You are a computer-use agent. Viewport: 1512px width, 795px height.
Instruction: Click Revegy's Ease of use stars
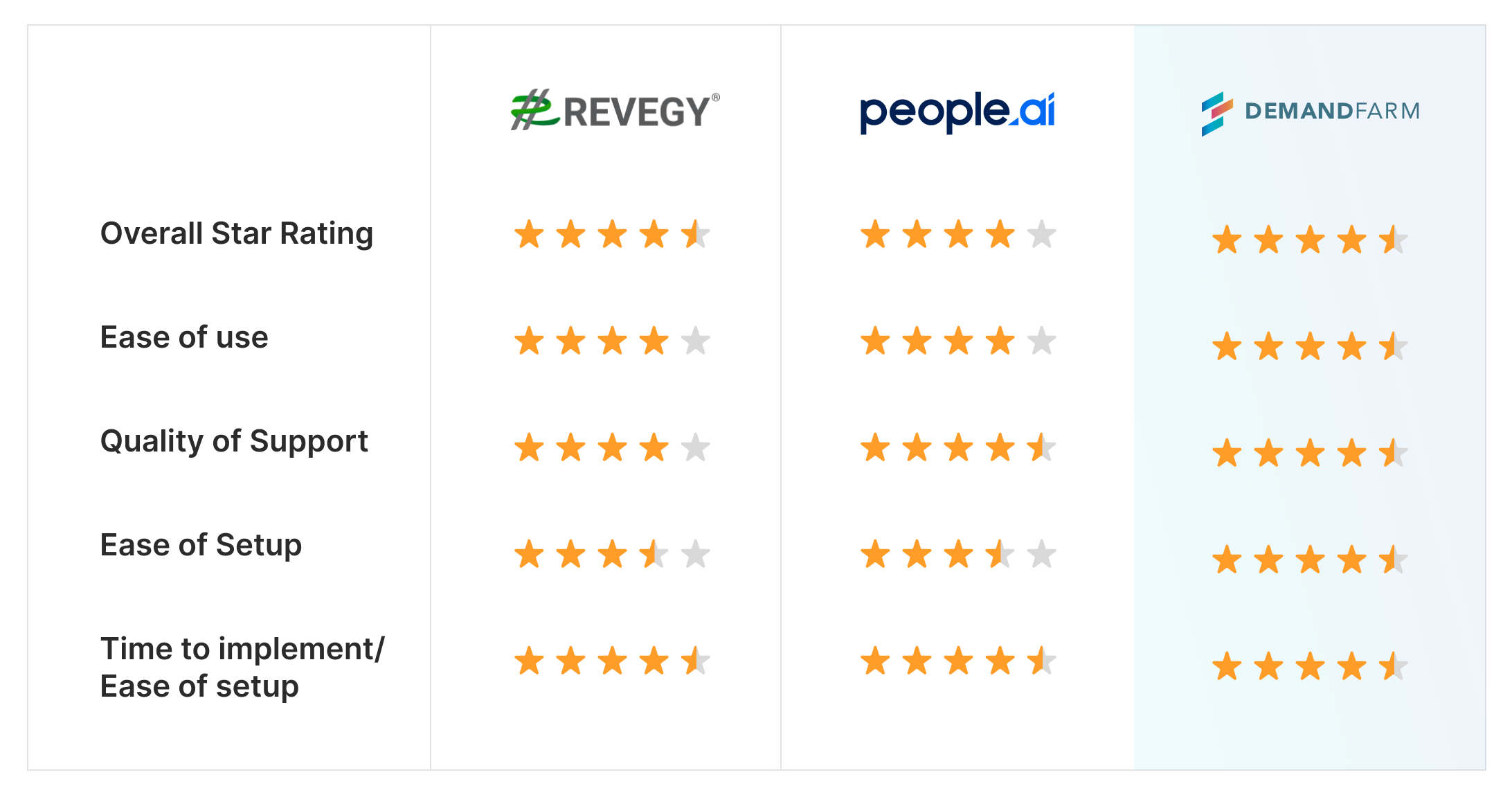point(613,341)
